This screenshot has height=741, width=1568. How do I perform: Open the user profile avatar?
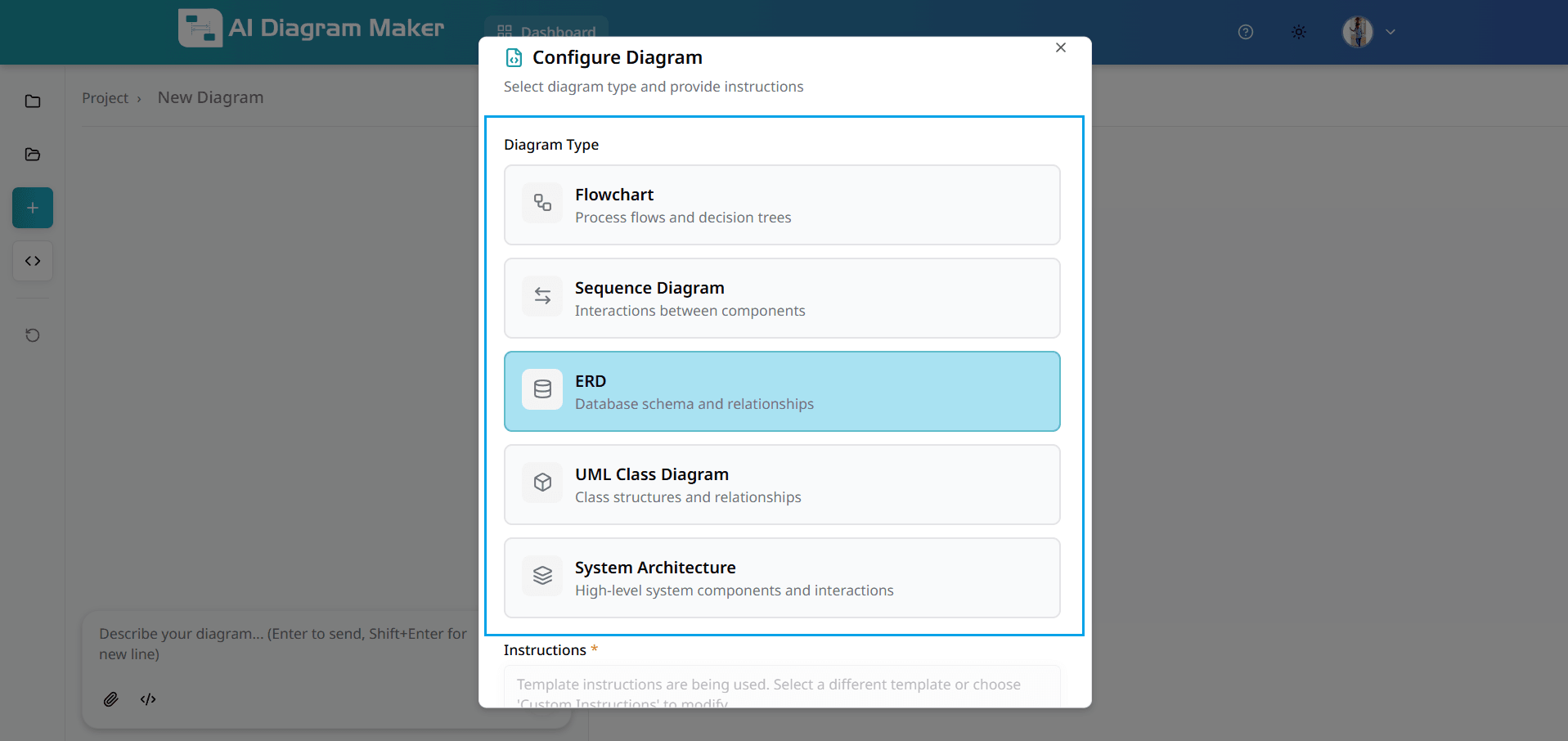[x=1358, y=32]
